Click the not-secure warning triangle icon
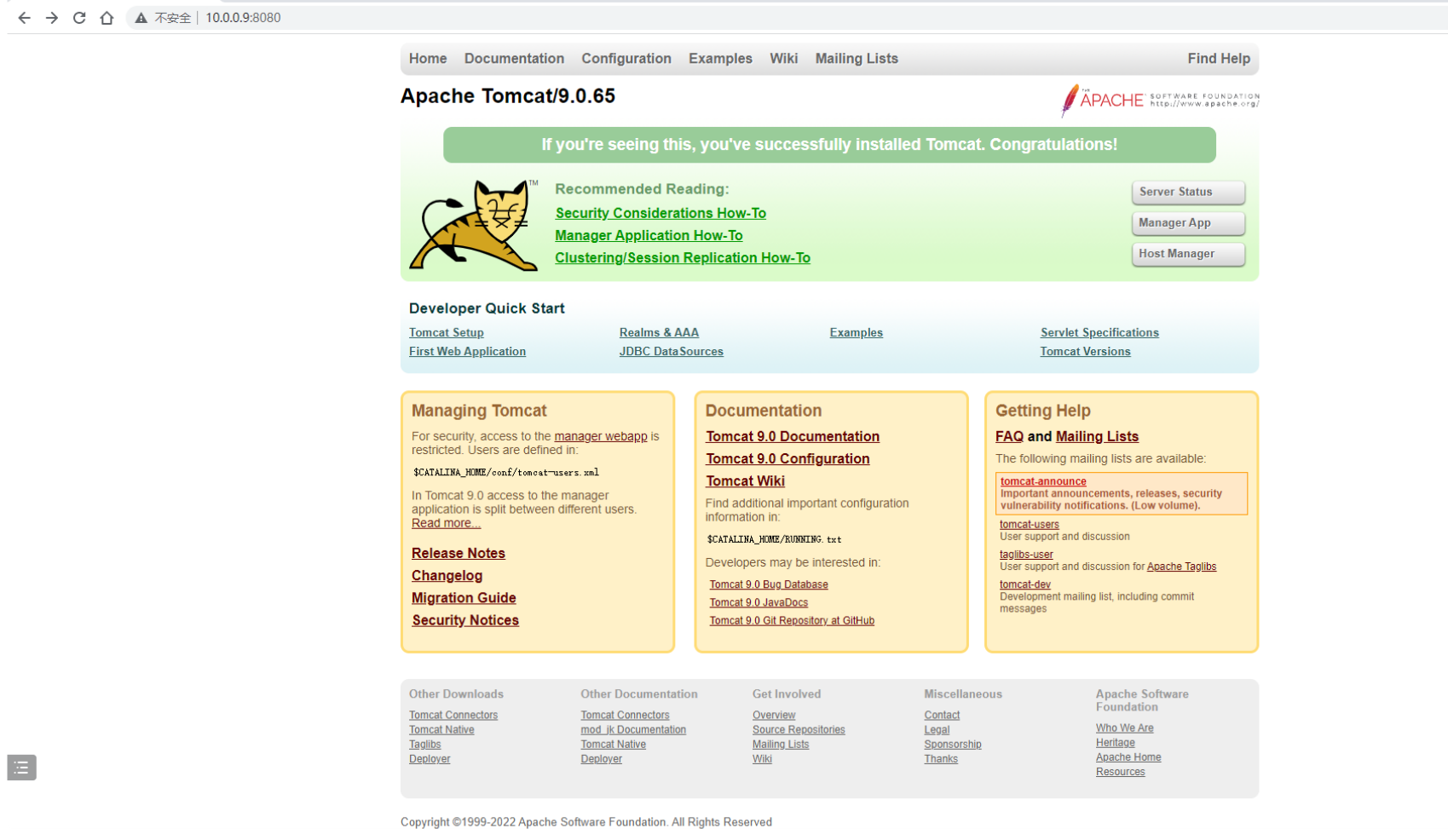This screenshot has width=1448, height=840. point(141,18)
